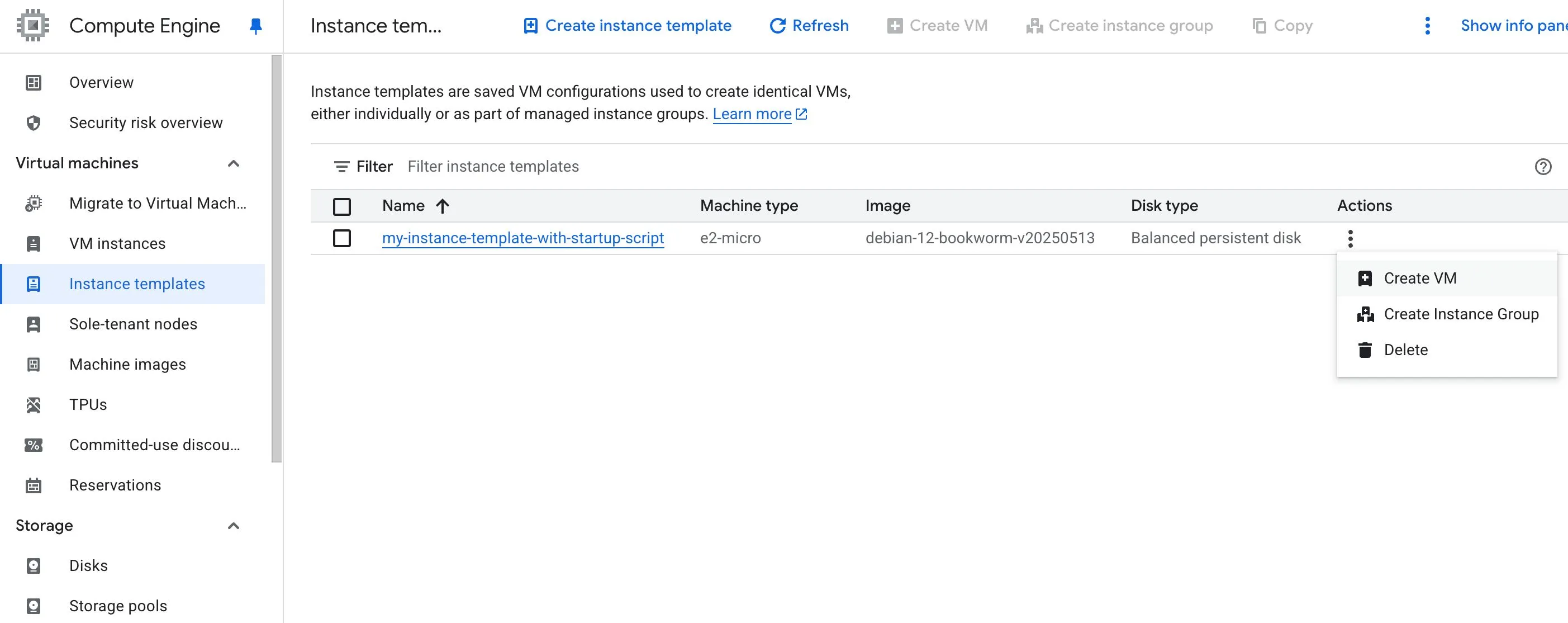Click the Overview icon in the sidebar
This screenshot has width=1568, height=623.
[x=34, y=82]
